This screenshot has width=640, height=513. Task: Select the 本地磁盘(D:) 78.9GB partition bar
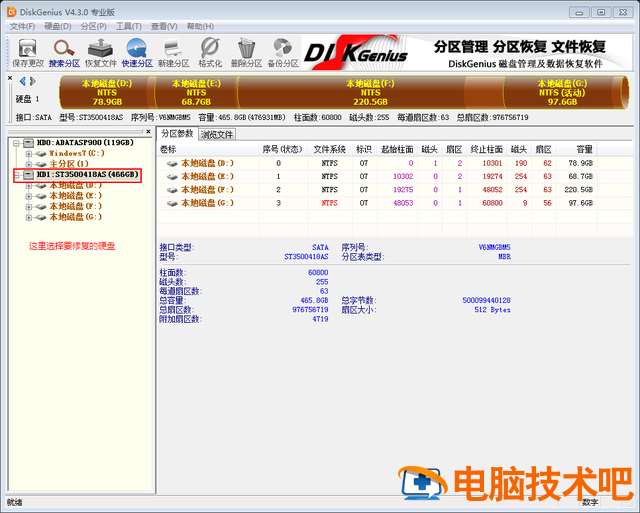coord(107,93)
